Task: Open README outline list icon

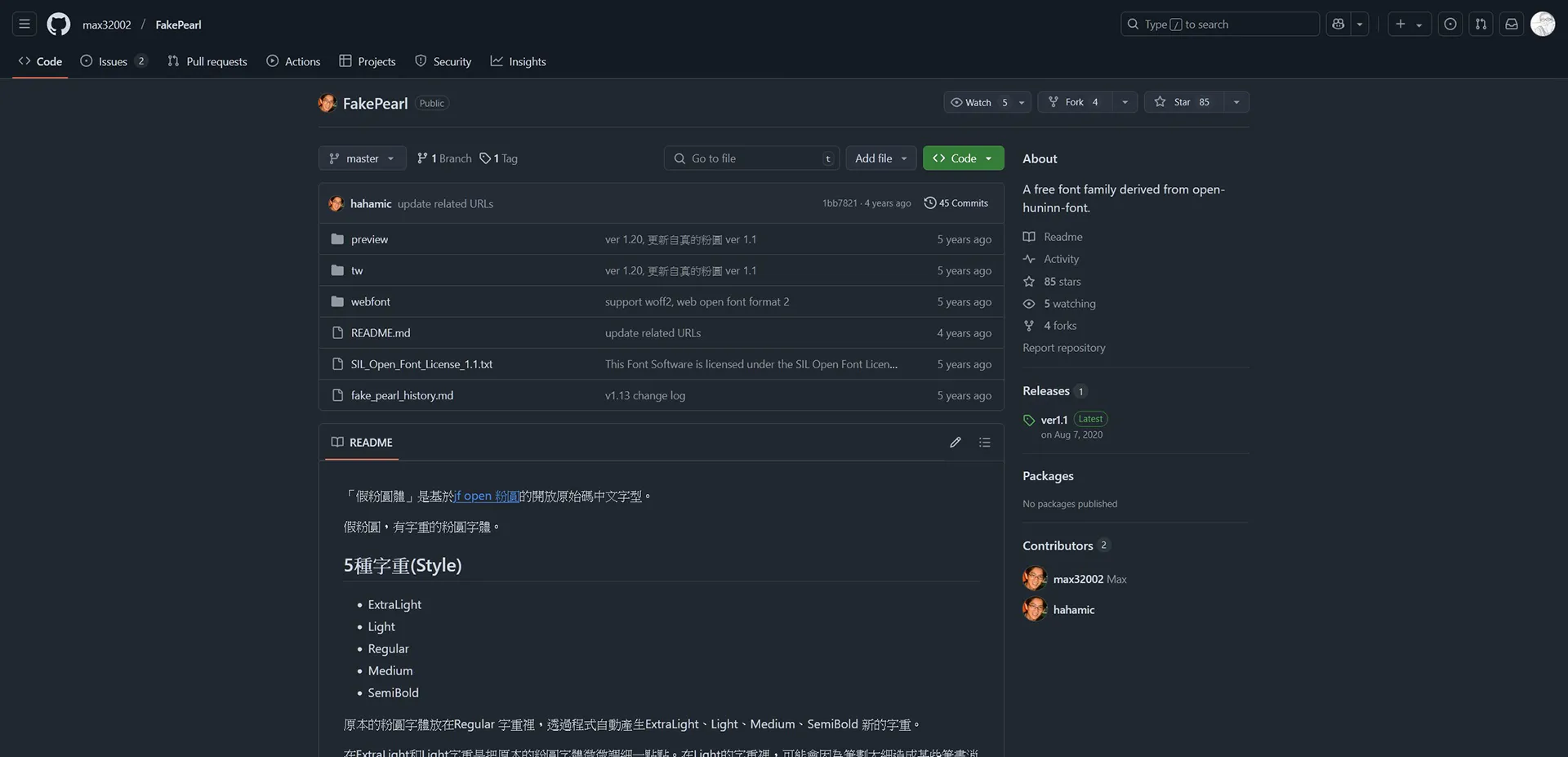Action: coord(985,442)
